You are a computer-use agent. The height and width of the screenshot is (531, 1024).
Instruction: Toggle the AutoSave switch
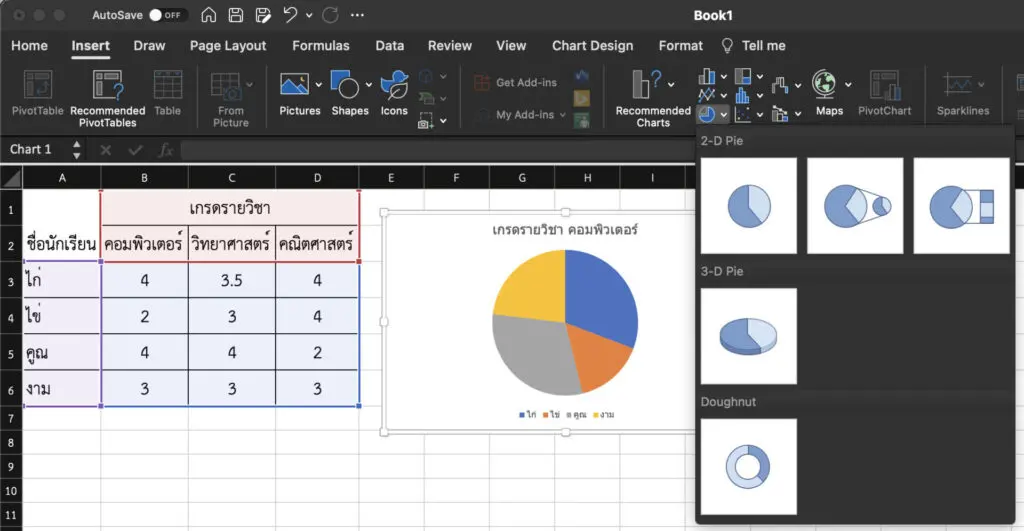(x=168, y=16)
